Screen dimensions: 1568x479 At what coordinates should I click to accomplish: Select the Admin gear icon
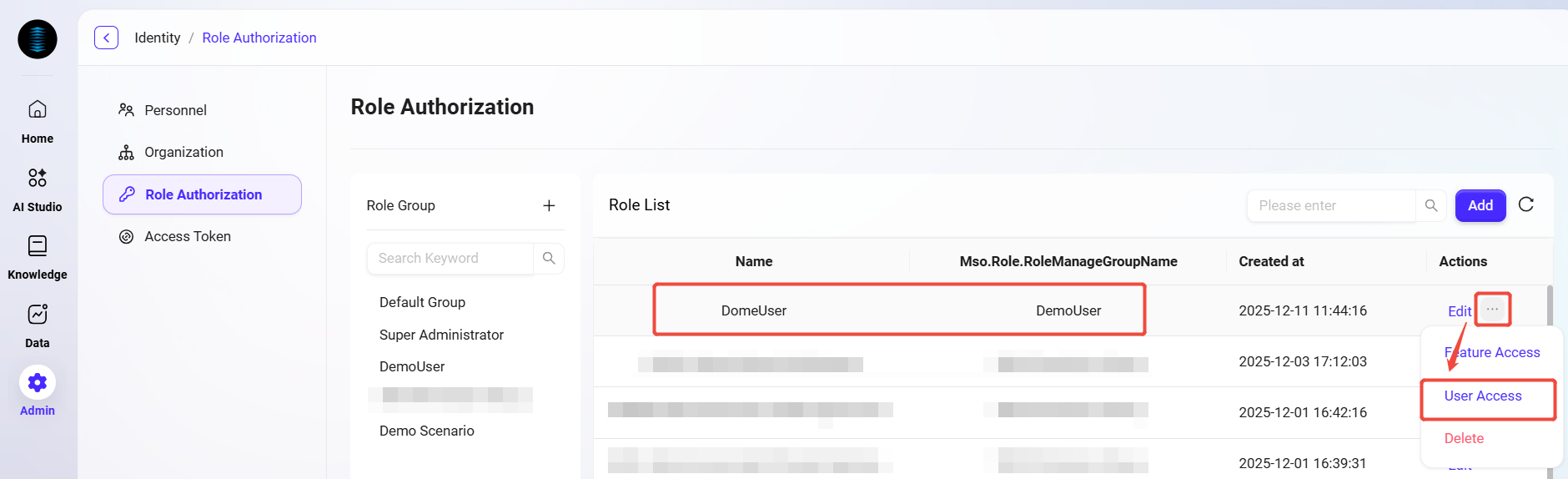tap(38, 383)
